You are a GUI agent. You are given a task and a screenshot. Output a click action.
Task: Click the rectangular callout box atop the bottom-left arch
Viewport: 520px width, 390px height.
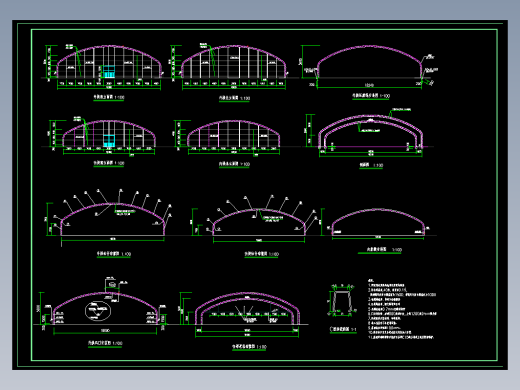tap(111, 285)
